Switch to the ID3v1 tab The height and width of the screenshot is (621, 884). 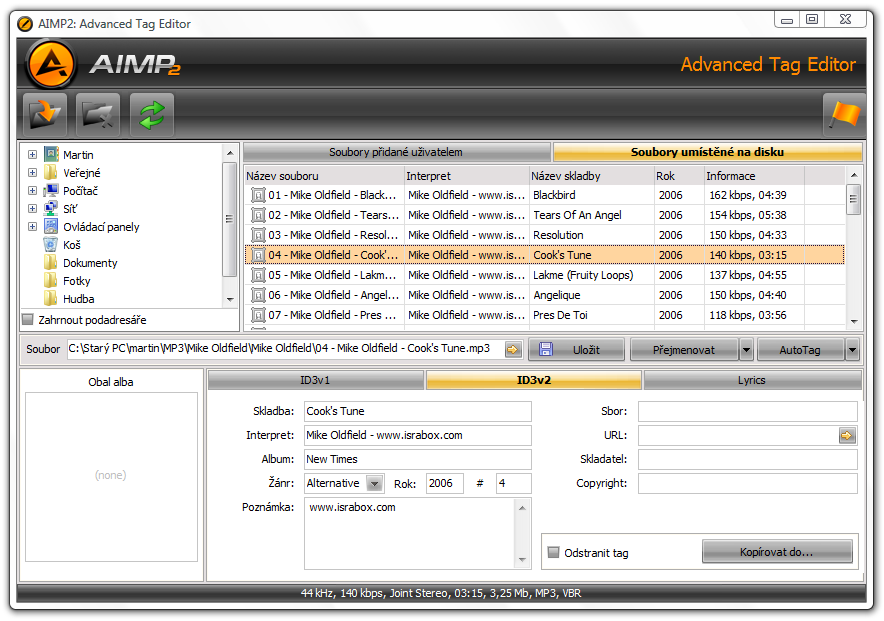tap(315, 380)
